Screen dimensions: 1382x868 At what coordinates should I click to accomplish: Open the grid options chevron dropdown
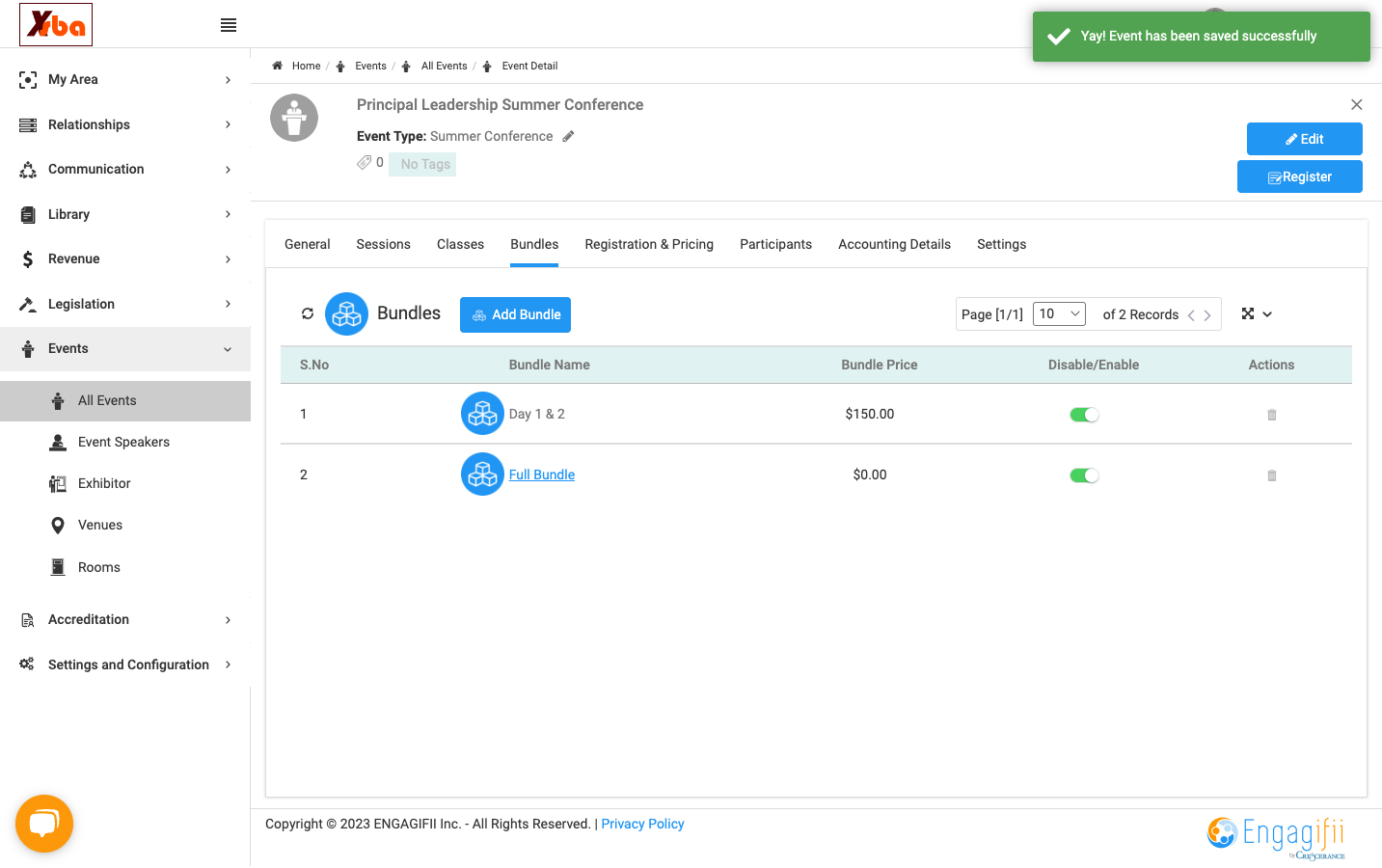[x=1267, y=314]
